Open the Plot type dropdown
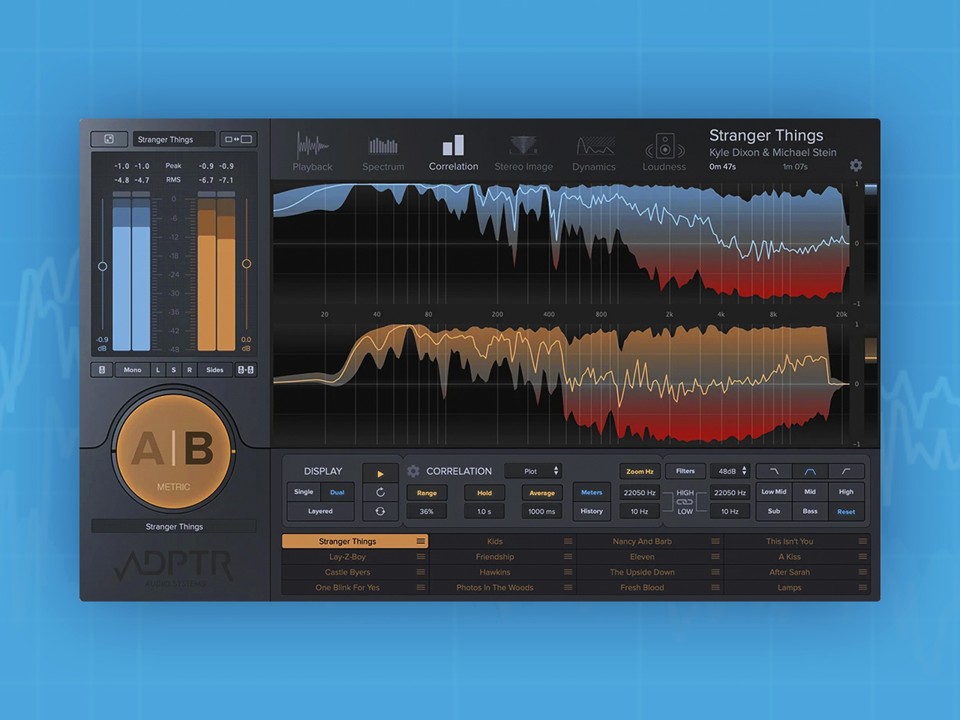Image resolution: width=960 pixels, height=720 pixels. (533, 471)
